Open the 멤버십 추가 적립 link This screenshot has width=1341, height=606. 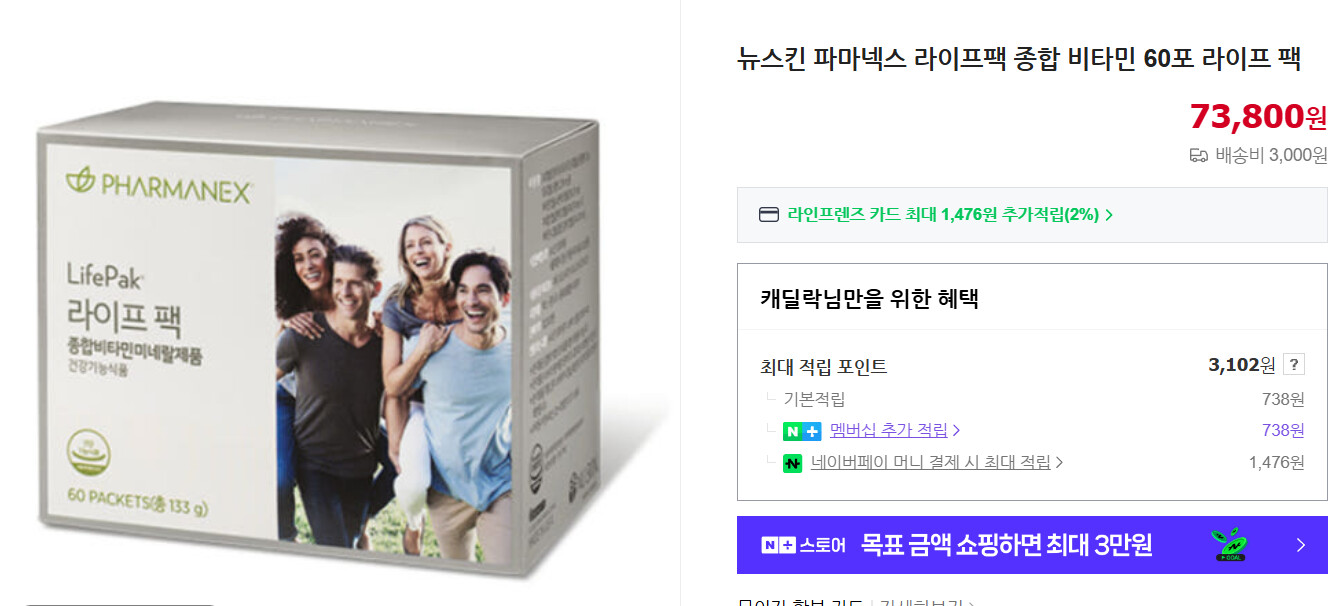click(x=889, y=430)
